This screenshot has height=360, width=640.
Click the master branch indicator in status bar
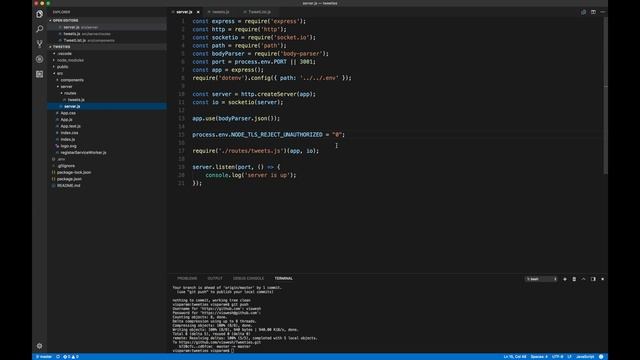click(x=44, y=357)
